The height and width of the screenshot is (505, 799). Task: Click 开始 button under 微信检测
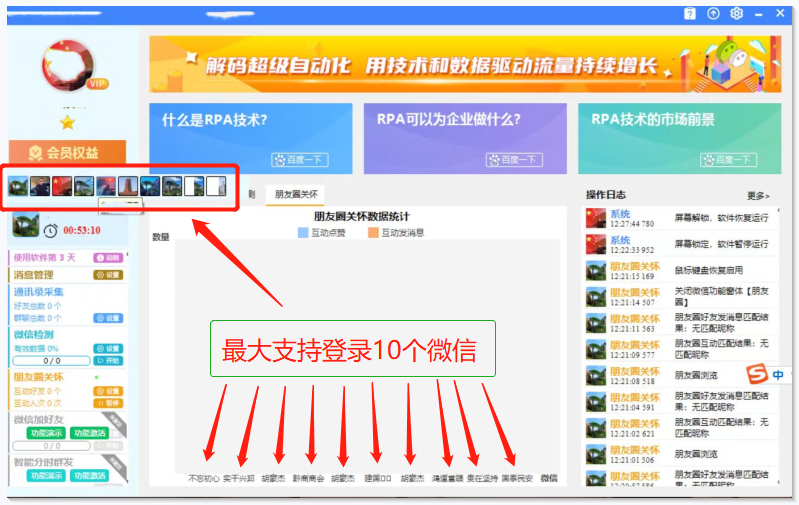pyautogui.click(x=108, y=361)
